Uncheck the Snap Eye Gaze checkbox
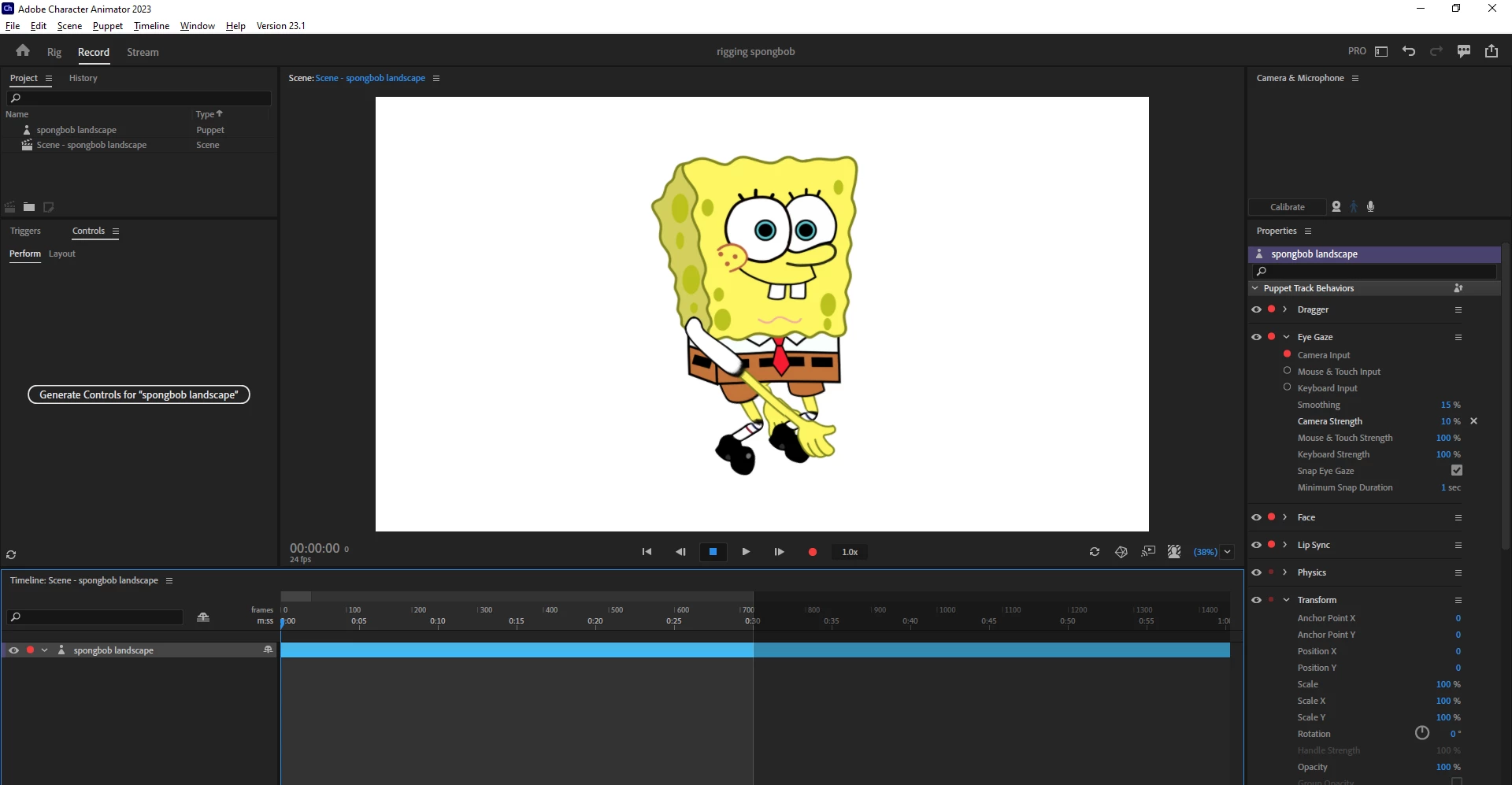The height and width of the screenshot is (785, 1512). tap(1457, 470)
